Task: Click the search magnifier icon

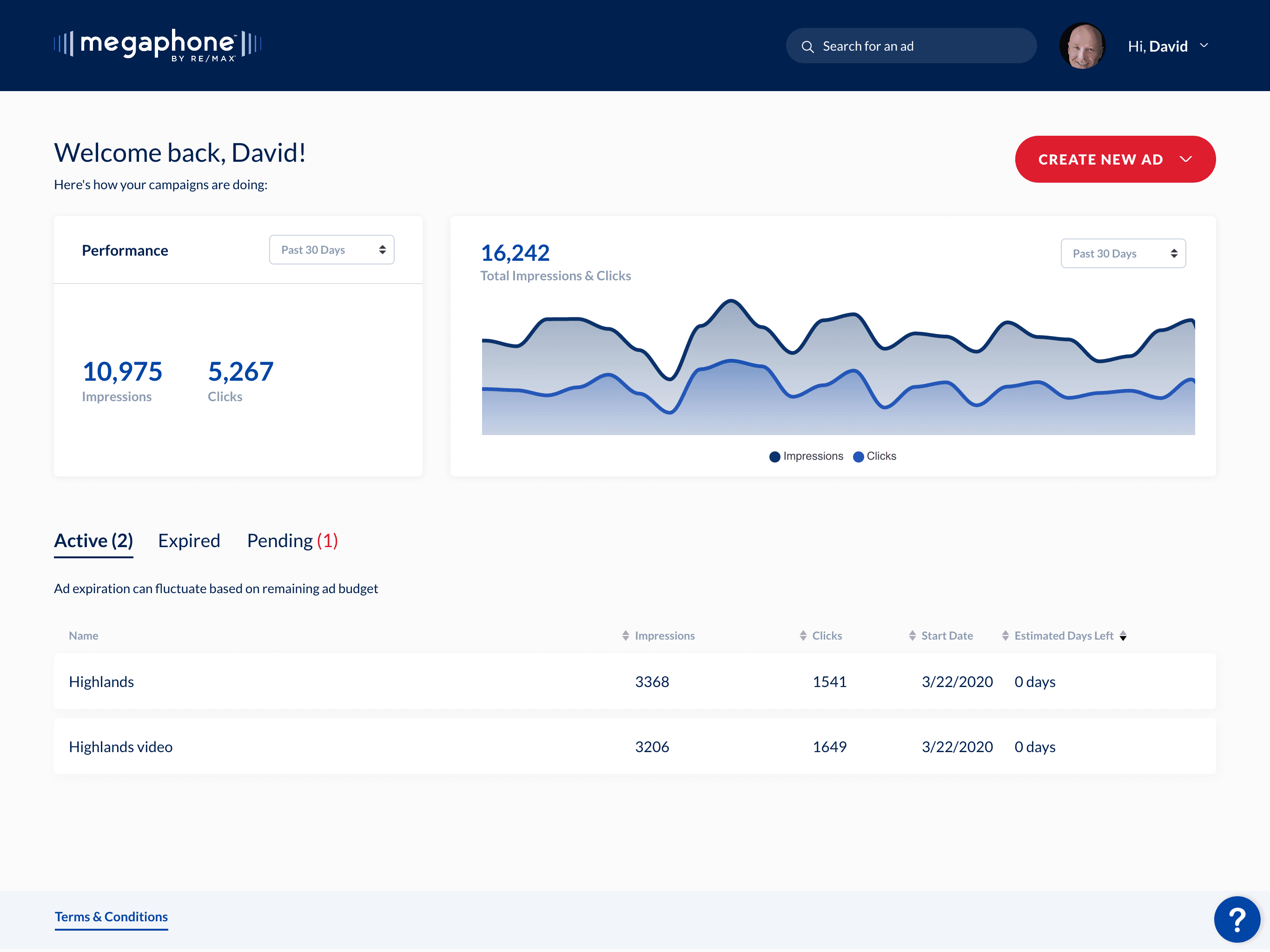Action: pyautogui.click(x=807, y=46)
